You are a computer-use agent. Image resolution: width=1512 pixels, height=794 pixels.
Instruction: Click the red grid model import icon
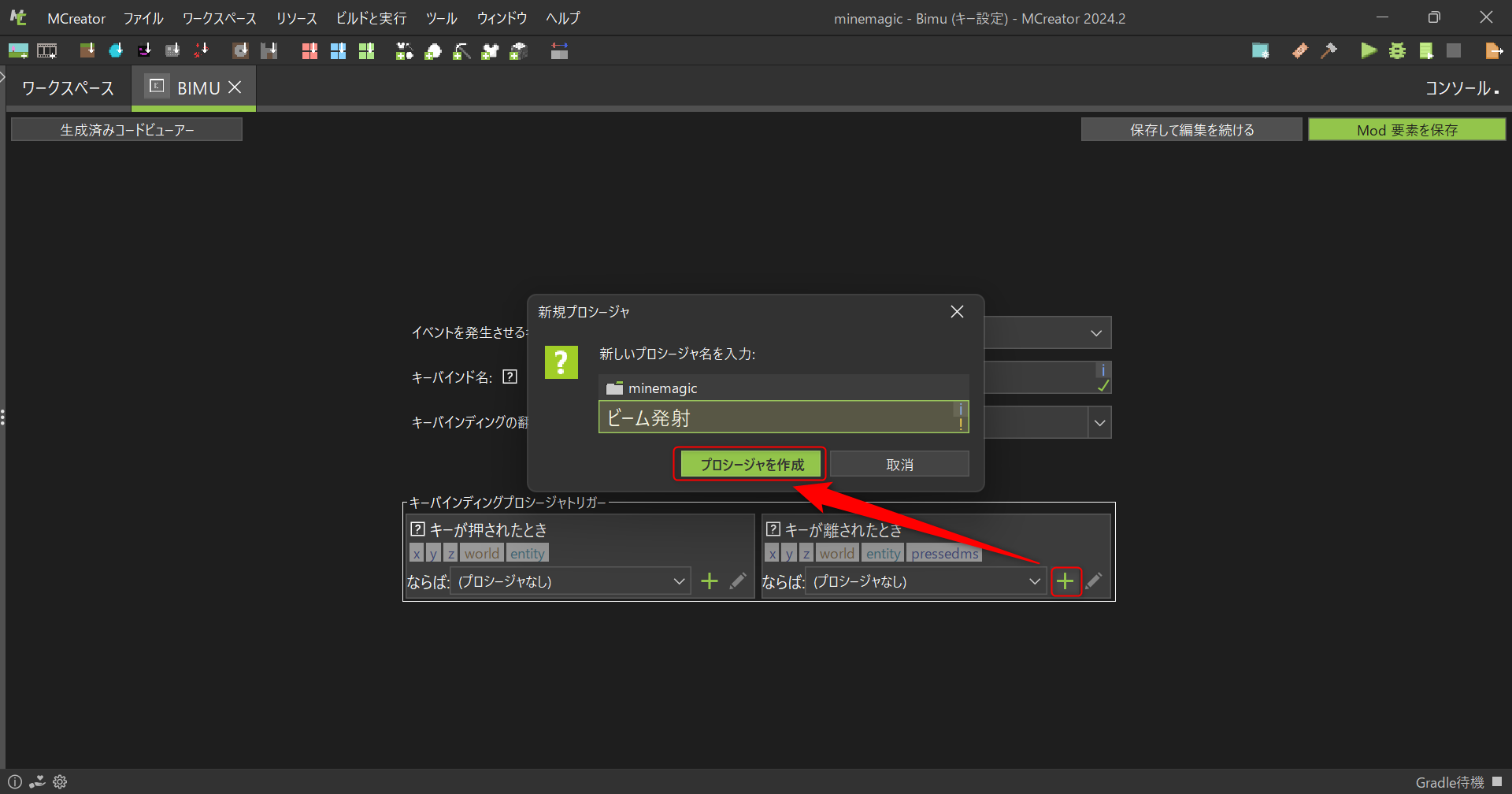[309, 51]
